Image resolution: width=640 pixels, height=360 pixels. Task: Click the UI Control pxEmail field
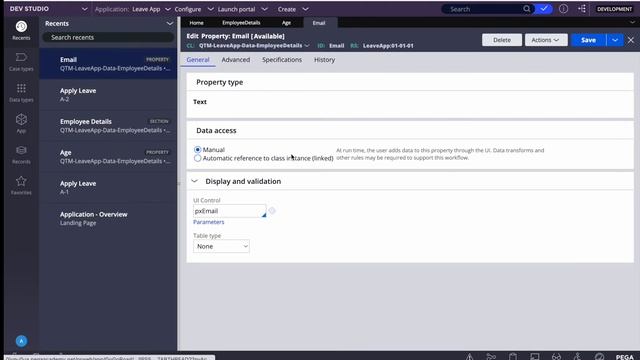[x=229, y=211]
